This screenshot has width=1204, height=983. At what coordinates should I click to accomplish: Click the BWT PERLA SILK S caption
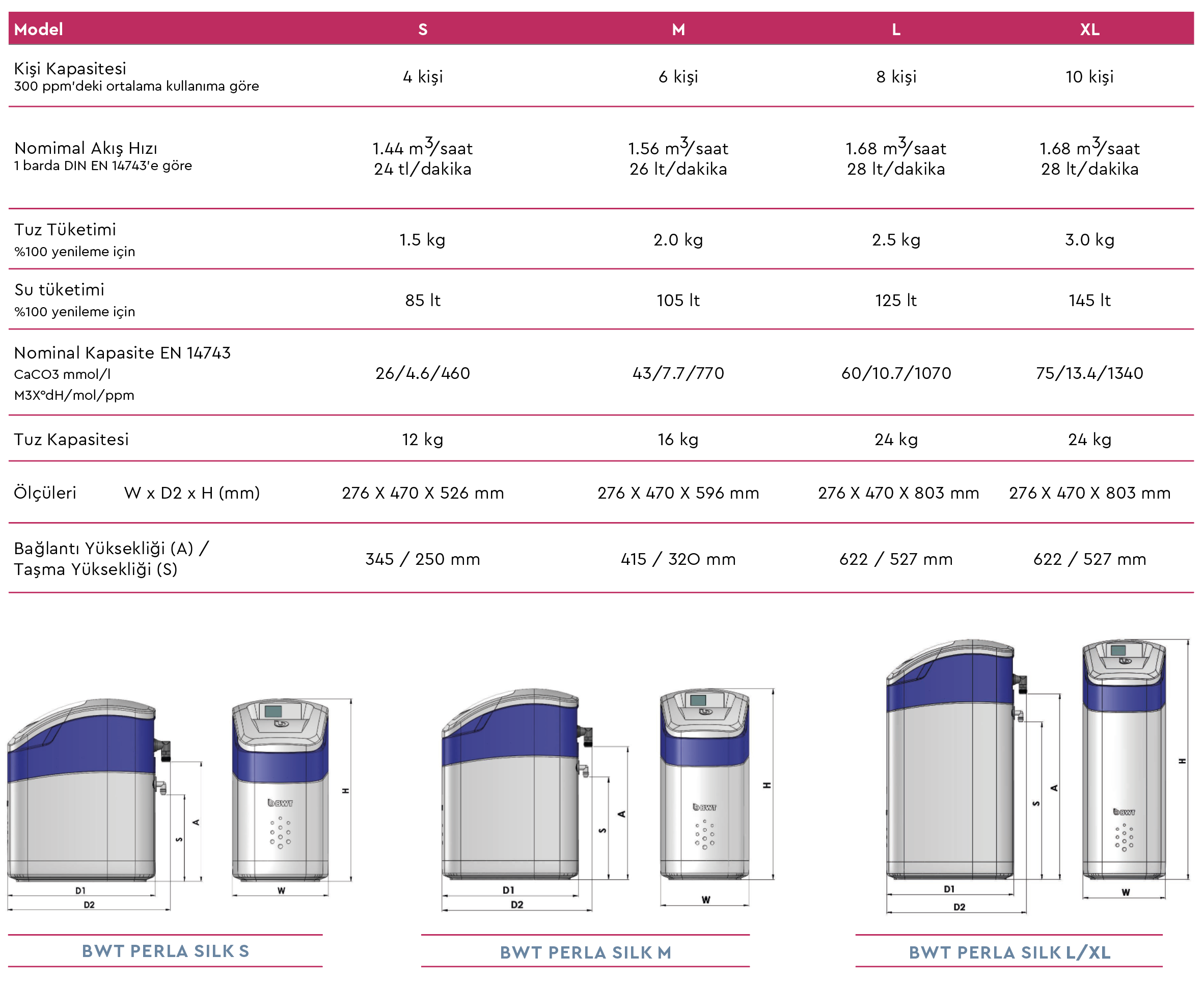click(166, 951)
